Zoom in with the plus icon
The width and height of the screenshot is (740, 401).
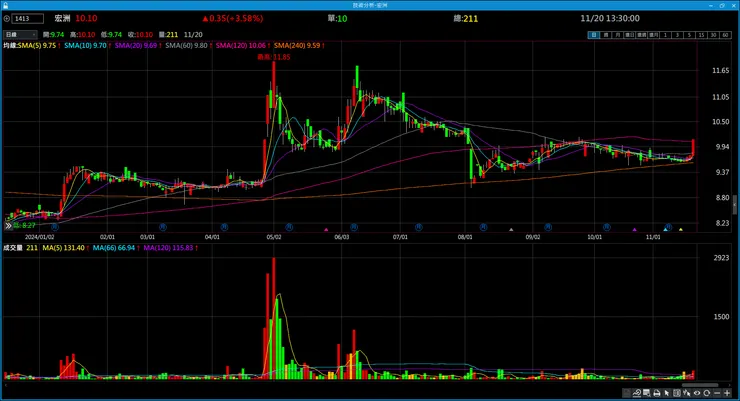click(x=727, y=393)
